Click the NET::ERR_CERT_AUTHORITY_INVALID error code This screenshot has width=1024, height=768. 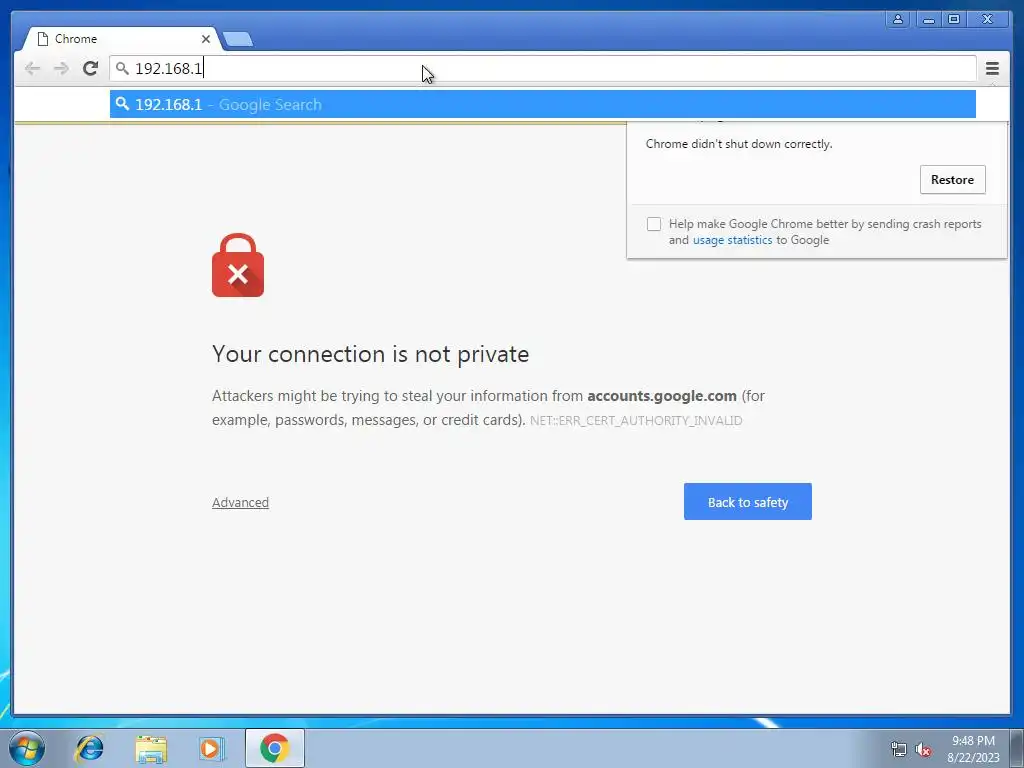636,421
